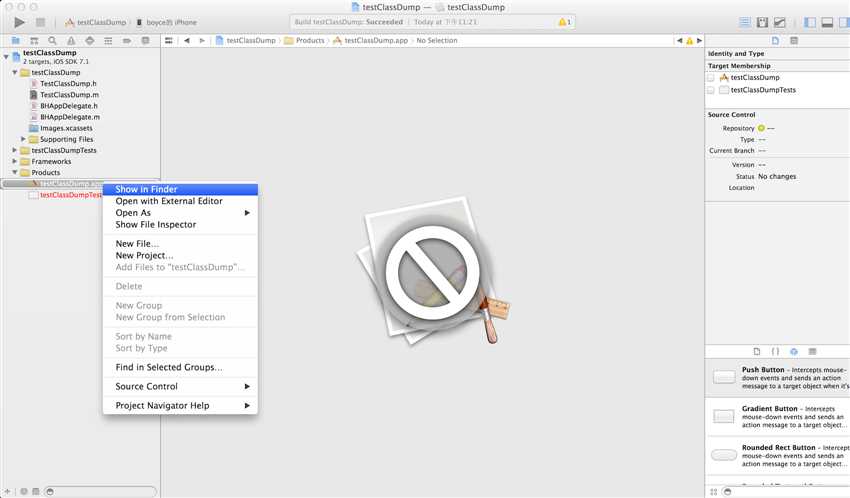This screenshot has height=498, width=850.
Task: Click testClassDump.app in the jump bar
Action: click(x=370, y=41)
